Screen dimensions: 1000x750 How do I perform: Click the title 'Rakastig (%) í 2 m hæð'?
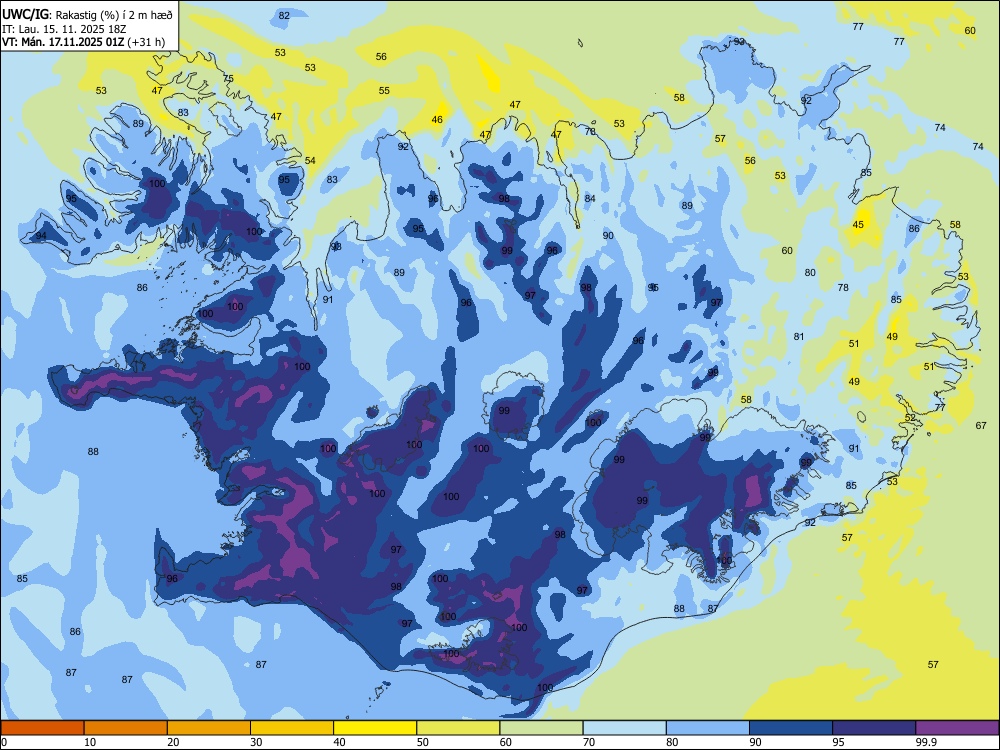tap(114, 15)
